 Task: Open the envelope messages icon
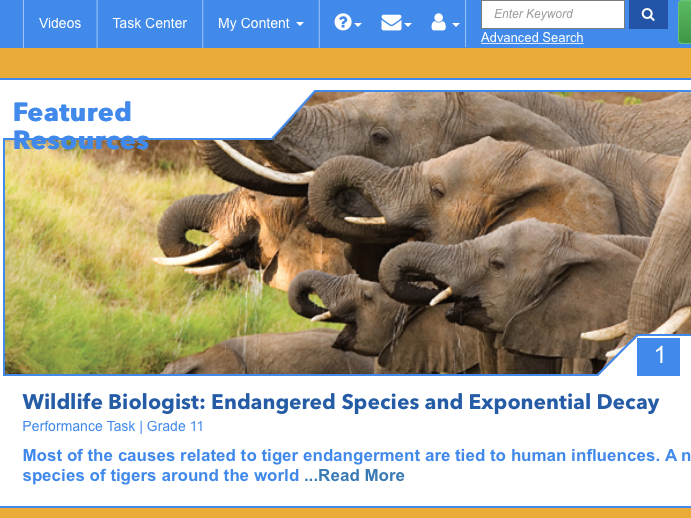click(391, 22)
